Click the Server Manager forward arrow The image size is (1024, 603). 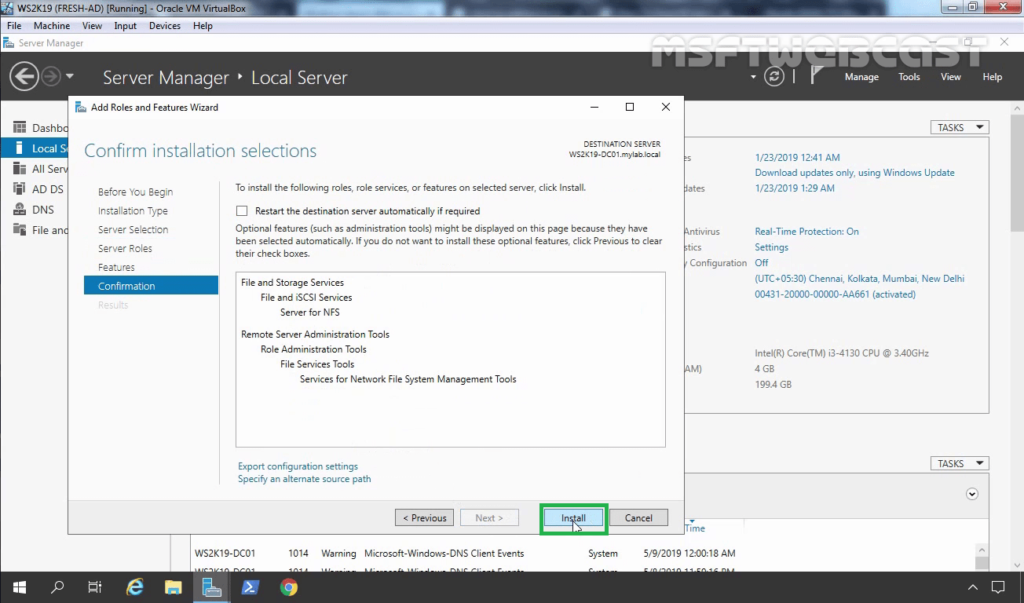click(x=50, y=77)
